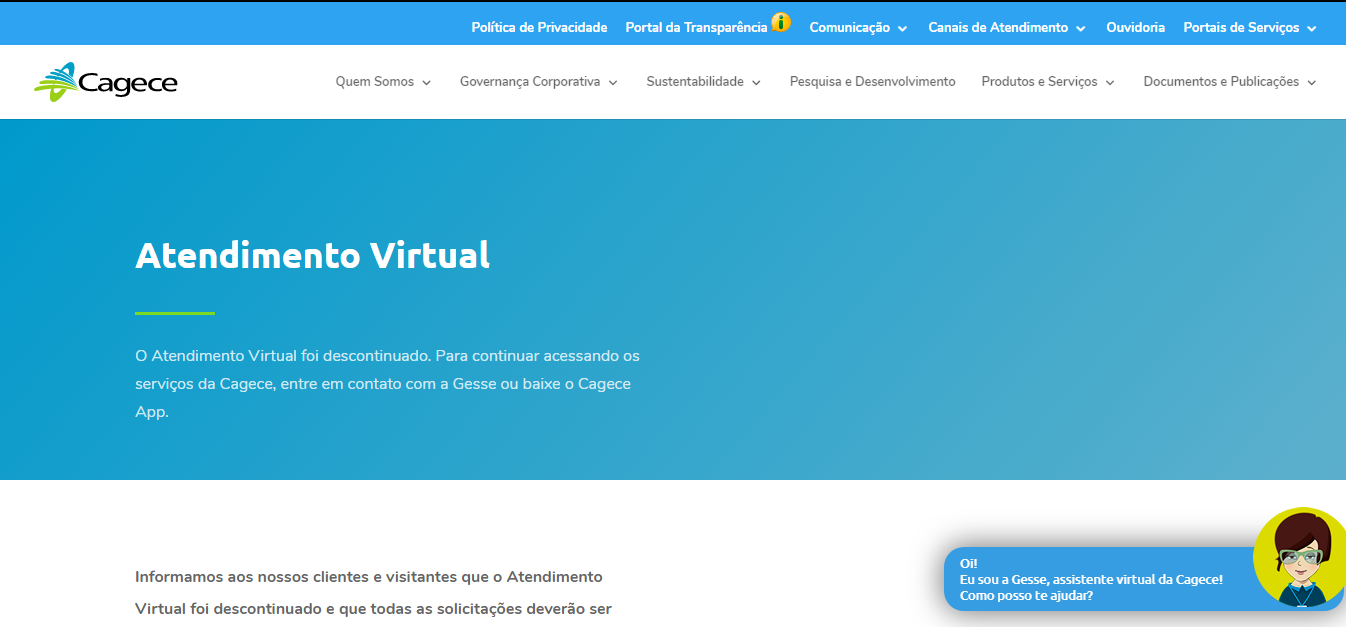Open Política de Privacidade link
This screenshot has width=1346, height=627.
pos(539,28)
